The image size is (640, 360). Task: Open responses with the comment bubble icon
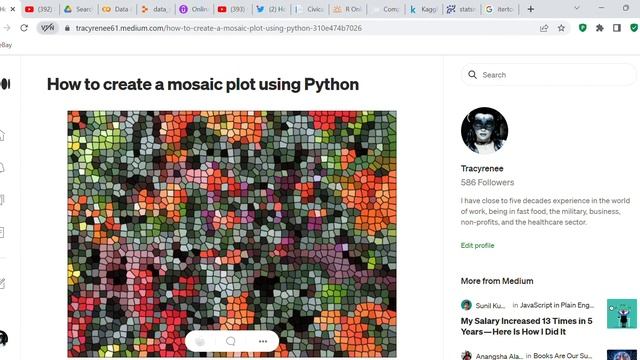coord(231,341)
